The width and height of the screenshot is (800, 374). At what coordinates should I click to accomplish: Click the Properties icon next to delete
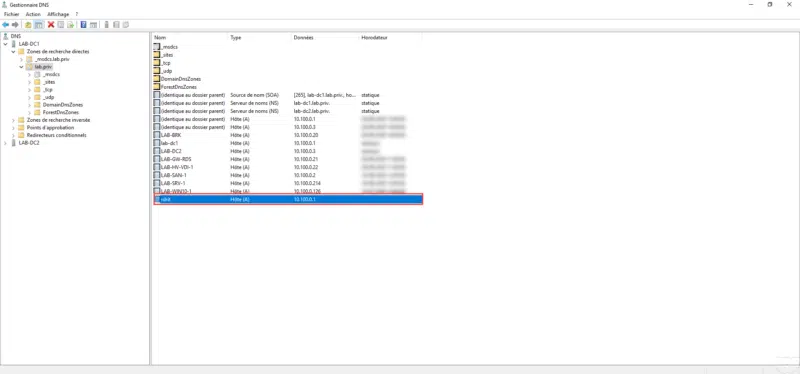coord(61,24)
